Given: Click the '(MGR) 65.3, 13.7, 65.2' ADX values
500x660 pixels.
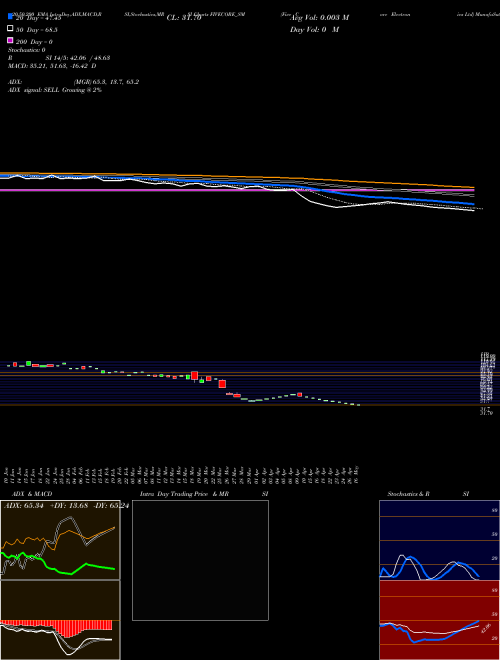Looking at the screenshot, I should coord(106,82).
